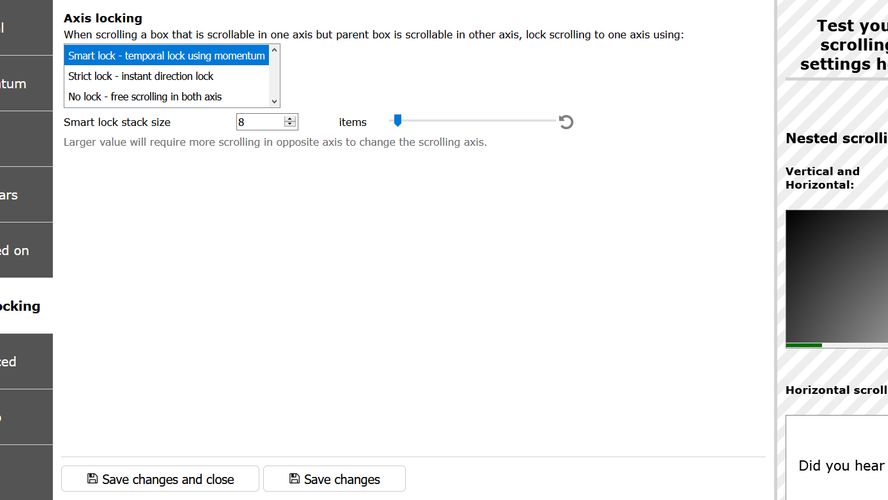The image size is (888, 500).
Task: Click the green horizontal scrollbar under gradient box
Action: [803, 345]
